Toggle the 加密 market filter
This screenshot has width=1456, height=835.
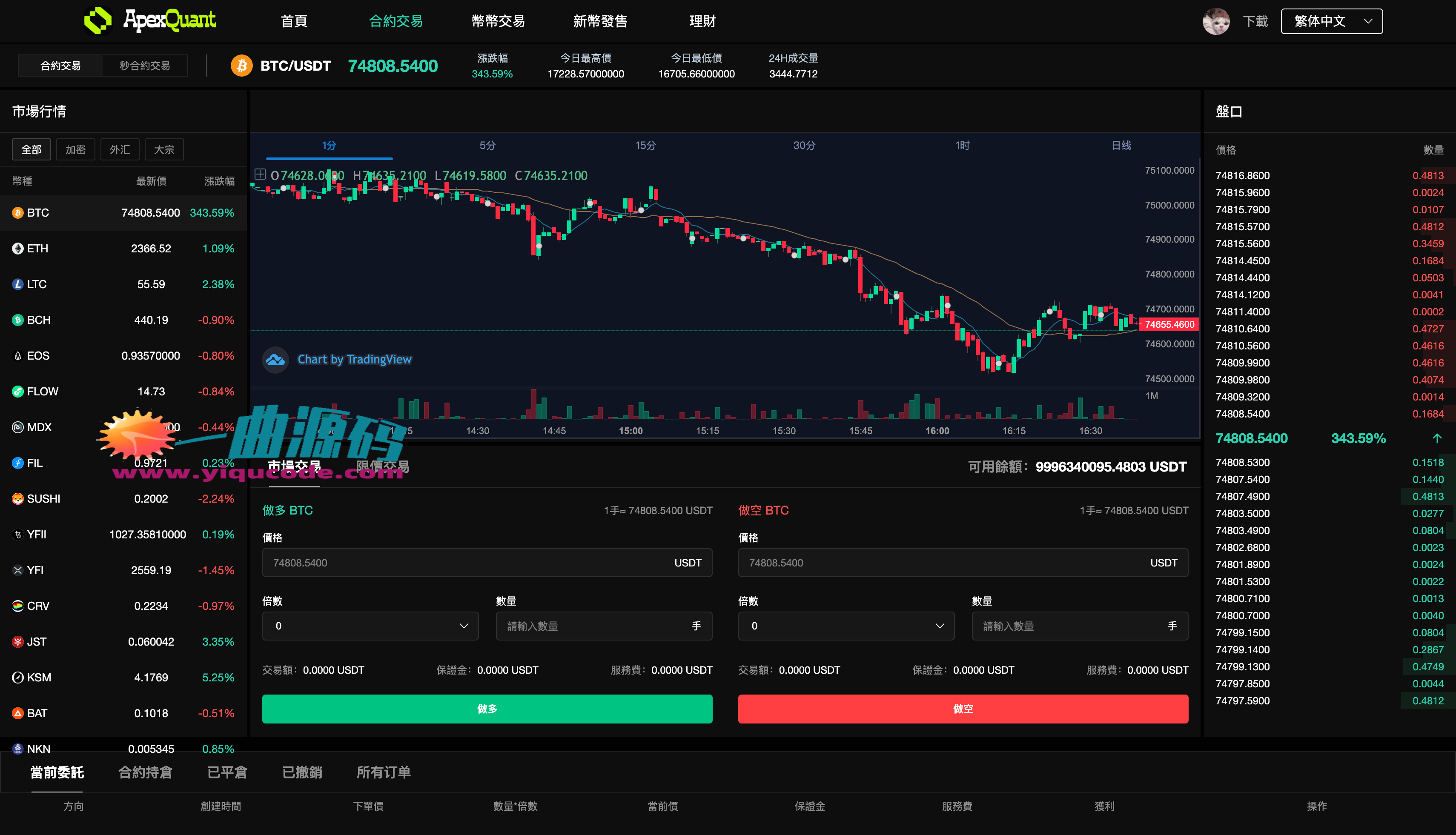point(76,149)
